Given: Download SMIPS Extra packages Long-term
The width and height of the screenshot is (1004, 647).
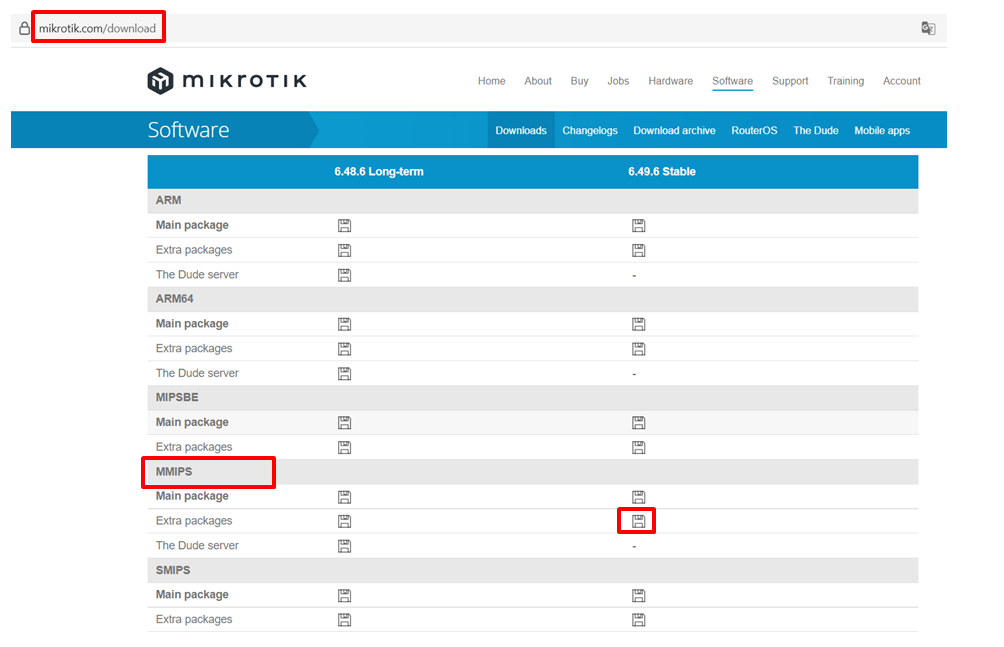Looking at the screenshot, I should click(344, 620).
